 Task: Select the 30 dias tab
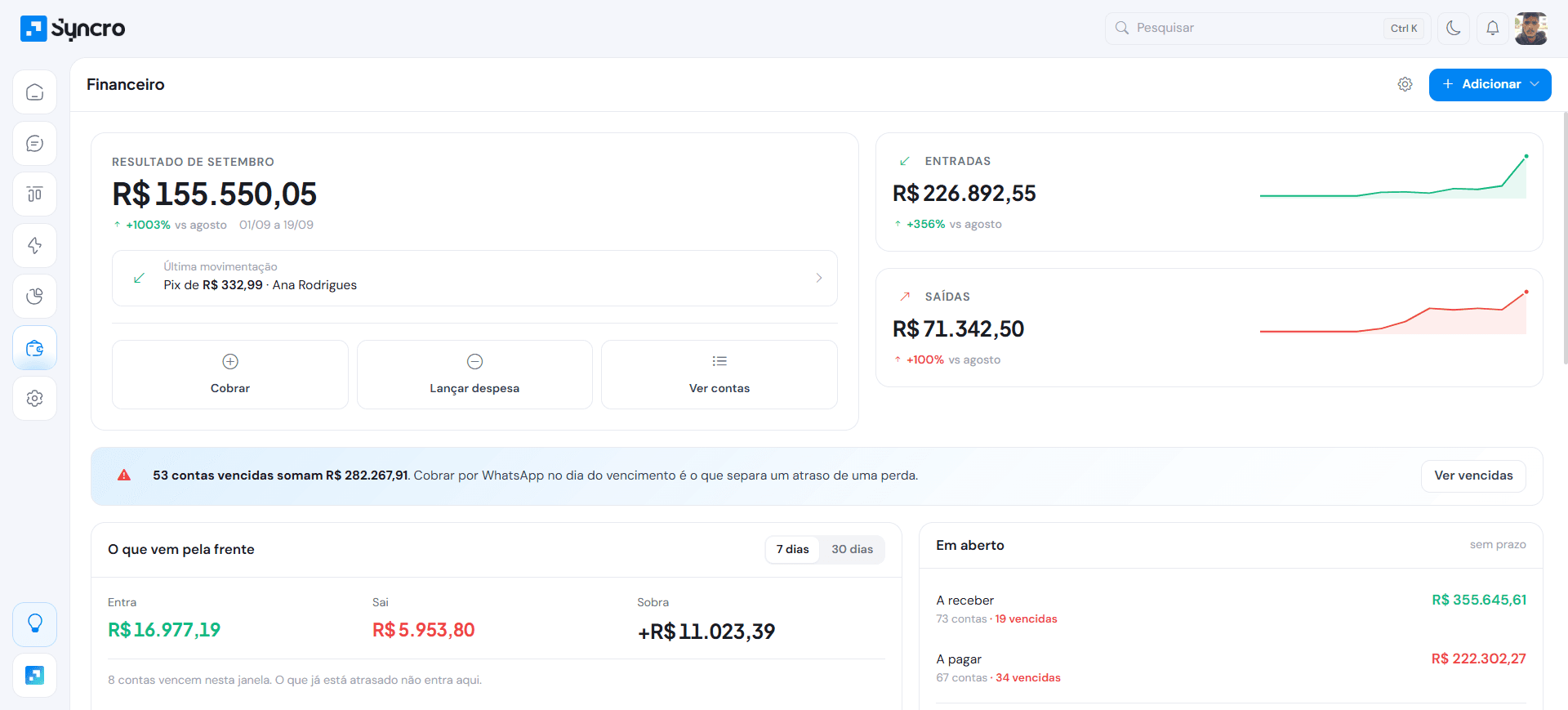tap(852, 549)
